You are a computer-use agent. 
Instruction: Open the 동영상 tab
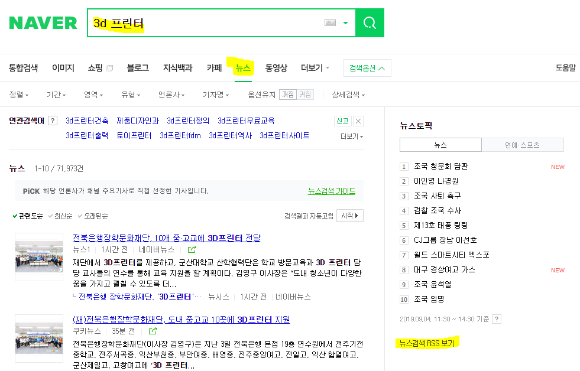276,68
